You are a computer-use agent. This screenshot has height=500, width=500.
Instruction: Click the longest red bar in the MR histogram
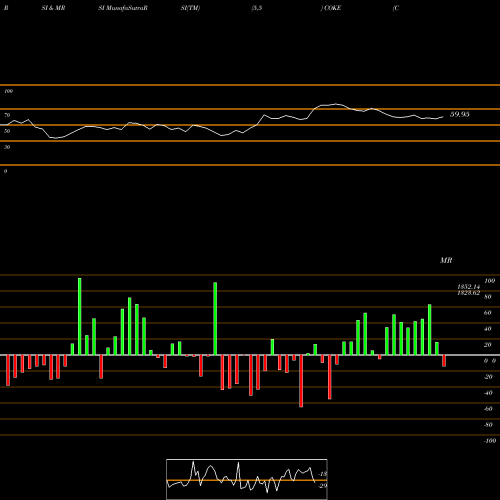301,381
